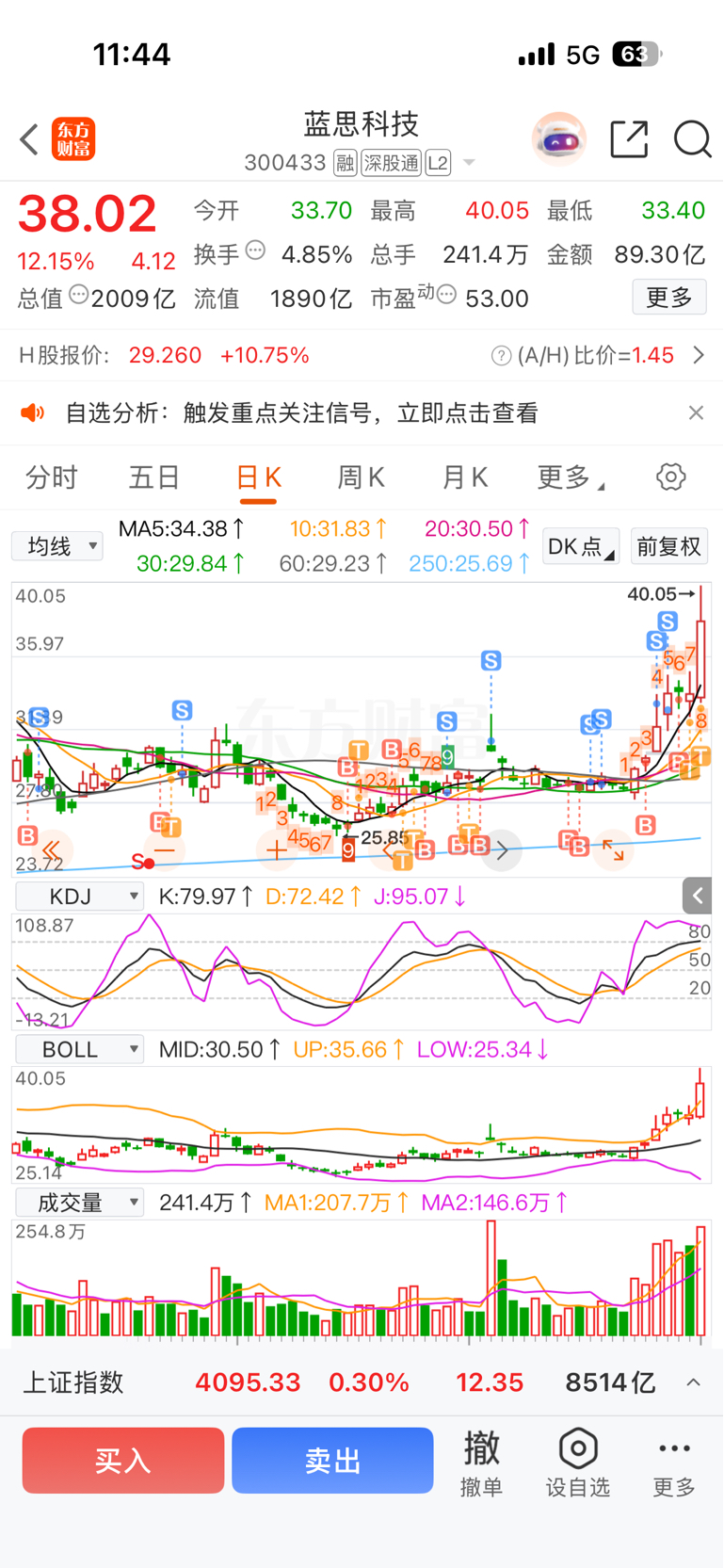Tap the info icon next to 总值
Image resolution: width=724 pixels, height=1568 pixels.
coord(78,295)
